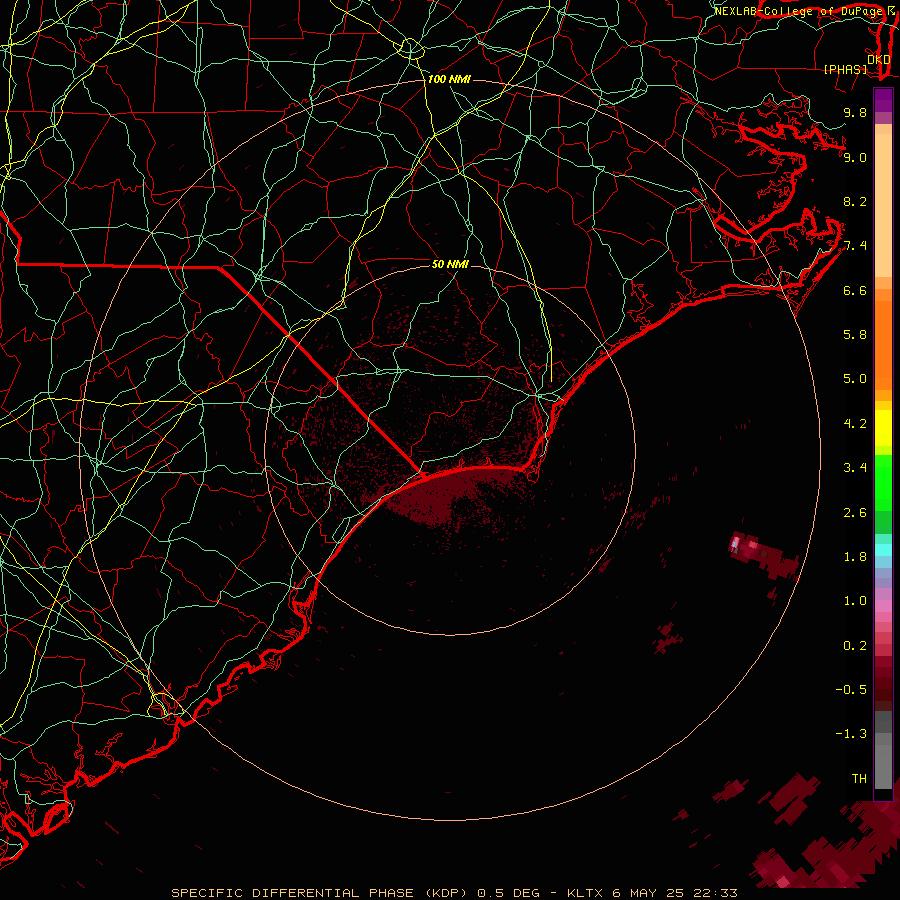Click the DKD label above the color bar
Image resolution: width=900 pixels, height=900 pixels.
tap(879, 60)
